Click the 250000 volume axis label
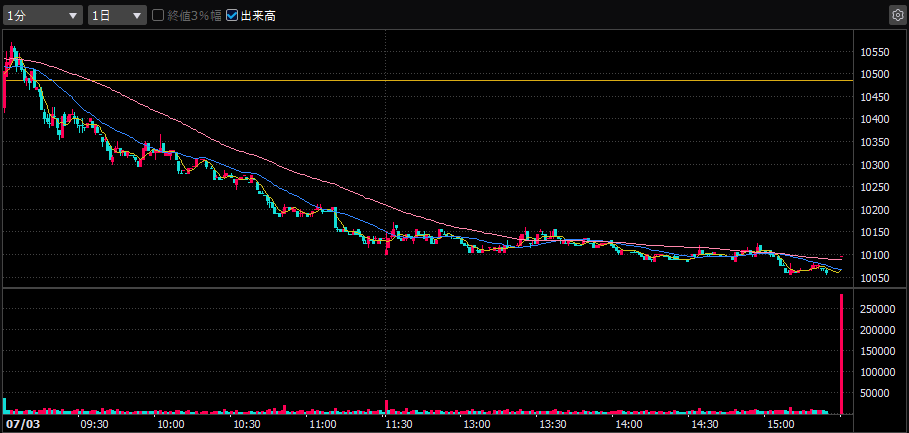The height and width of the screenshot is (433, 909). [x=877, y=310]
